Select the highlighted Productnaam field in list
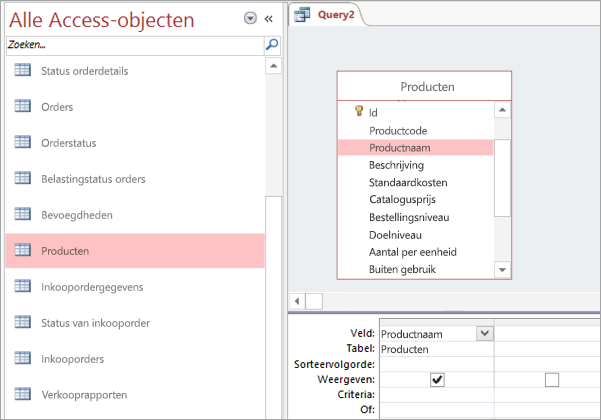The width and height of the screenshot is (601, 420). (415, 148)
